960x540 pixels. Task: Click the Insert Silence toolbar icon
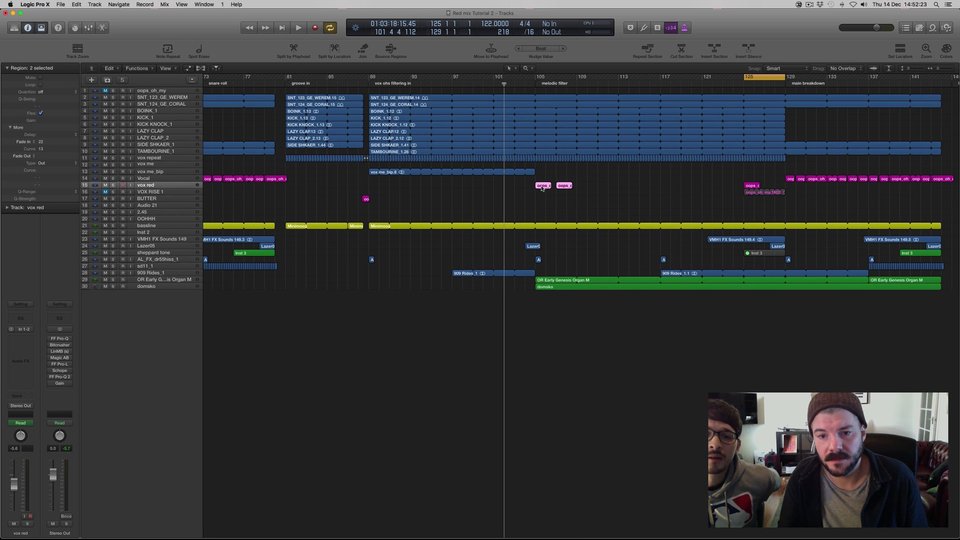(748, 48)
